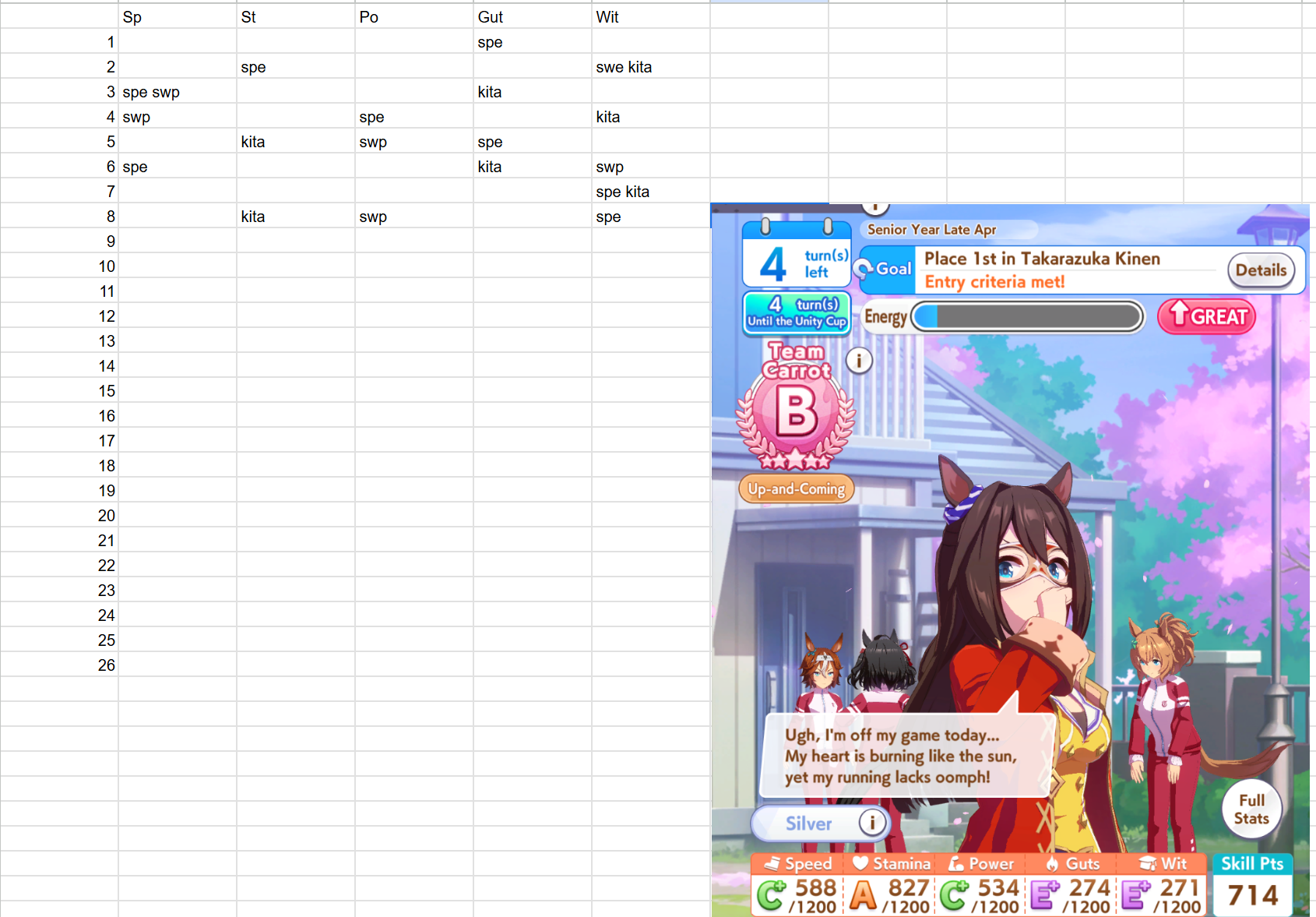This screenshot has width=1316, height=917.
Task: Select the 'swp' cell in row 6
Action: [651, 167]
